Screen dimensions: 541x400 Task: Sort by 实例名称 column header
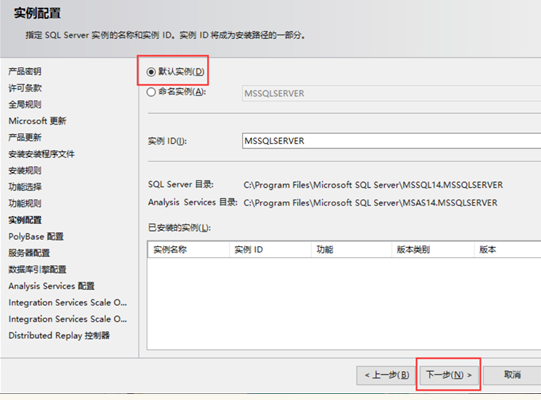tap(189, 250)
